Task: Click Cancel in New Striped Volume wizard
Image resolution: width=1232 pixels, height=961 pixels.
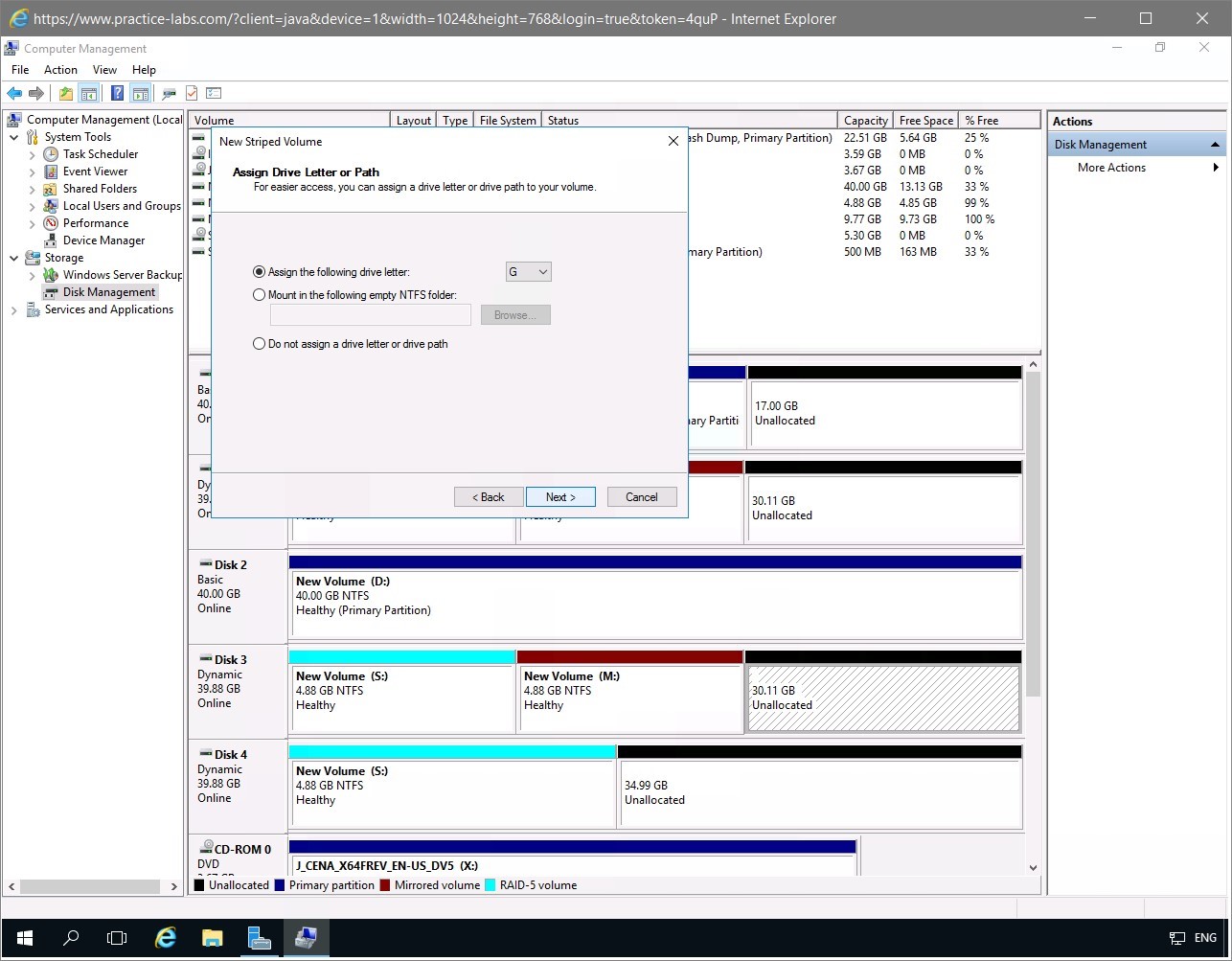Action: click(x=642, y=497)
